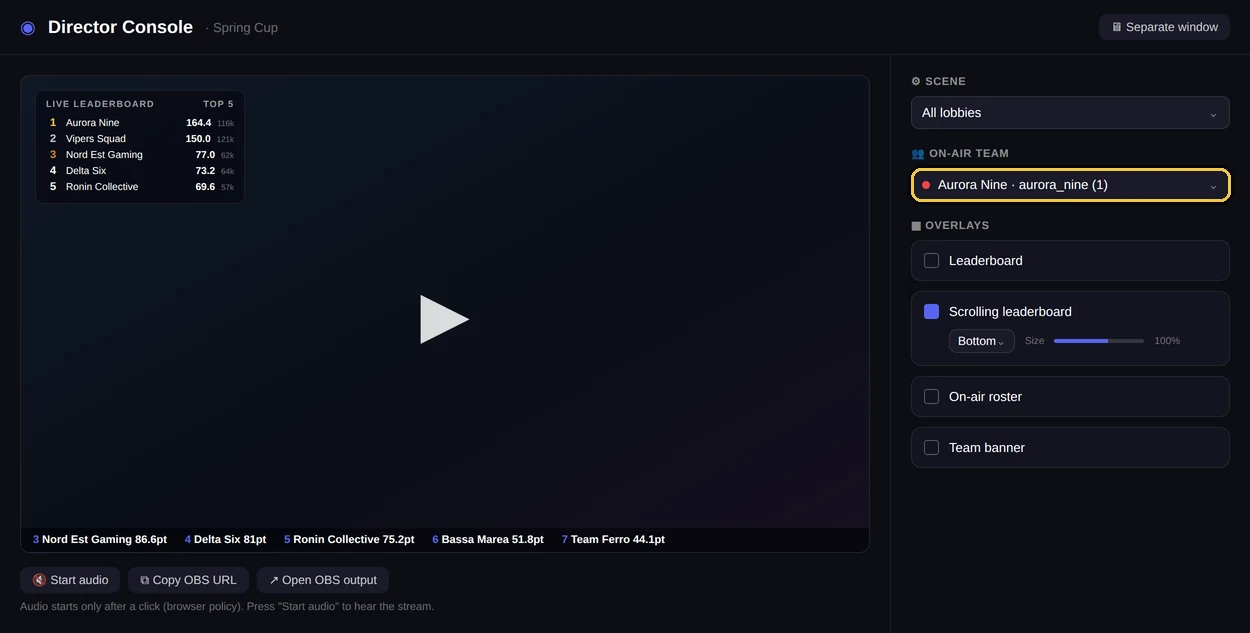
Task: Click the Spring Cup event label
Action: (x=242, y=28)
